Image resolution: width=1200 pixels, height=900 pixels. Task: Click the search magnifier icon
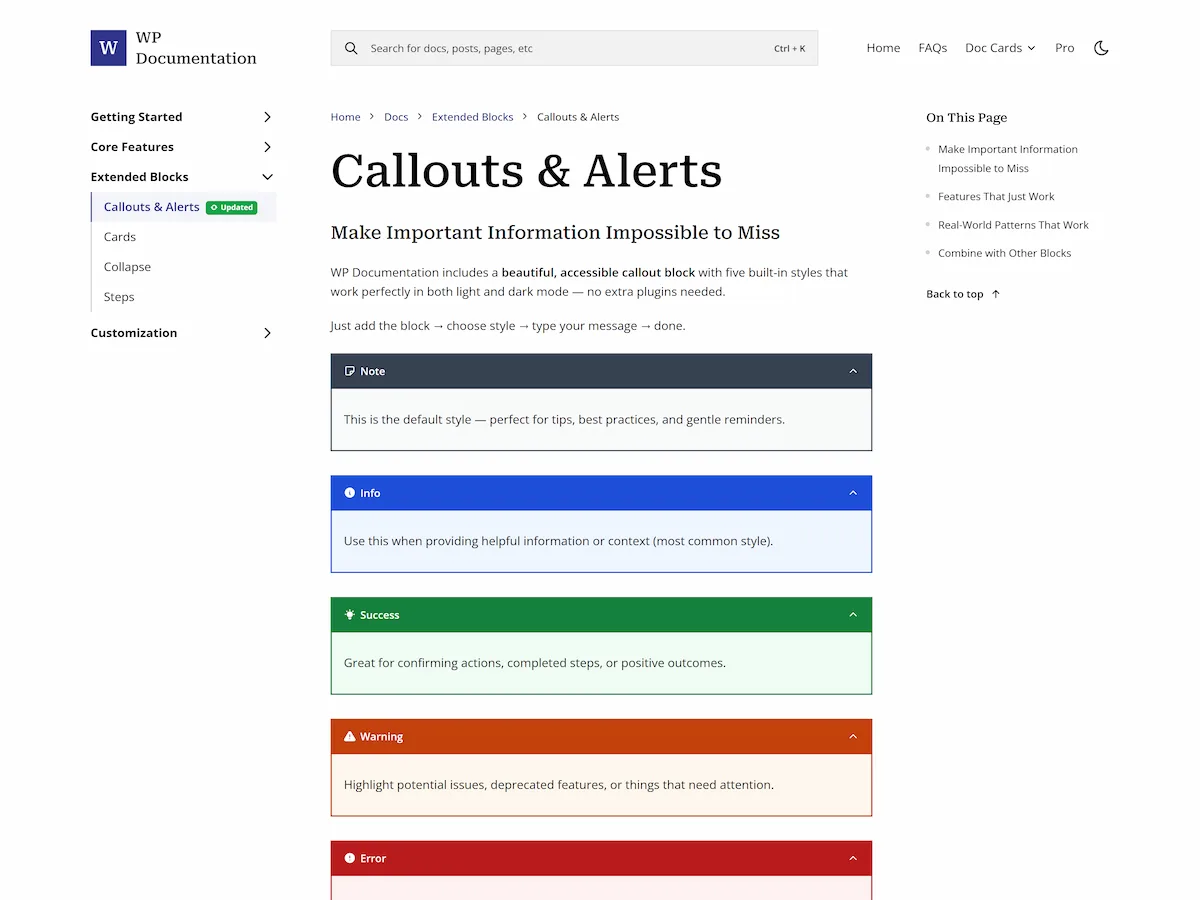(351, 48)
